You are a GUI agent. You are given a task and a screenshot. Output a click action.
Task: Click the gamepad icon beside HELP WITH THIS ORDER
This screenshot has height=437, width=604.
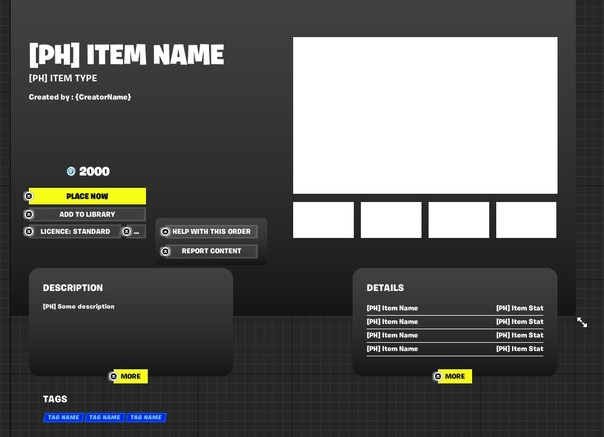(x=165, y=232)
